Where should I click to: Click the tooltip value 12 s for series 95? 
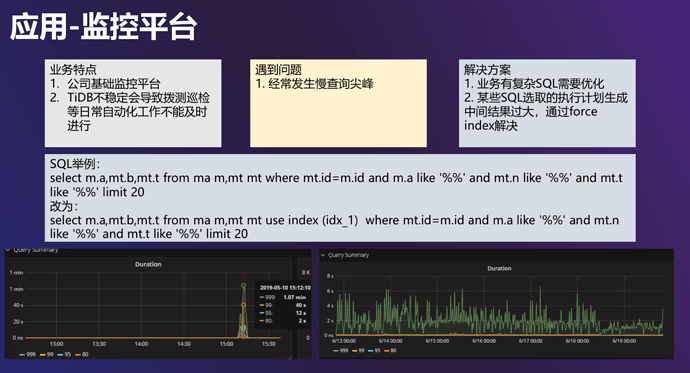[x=301, y=313]
